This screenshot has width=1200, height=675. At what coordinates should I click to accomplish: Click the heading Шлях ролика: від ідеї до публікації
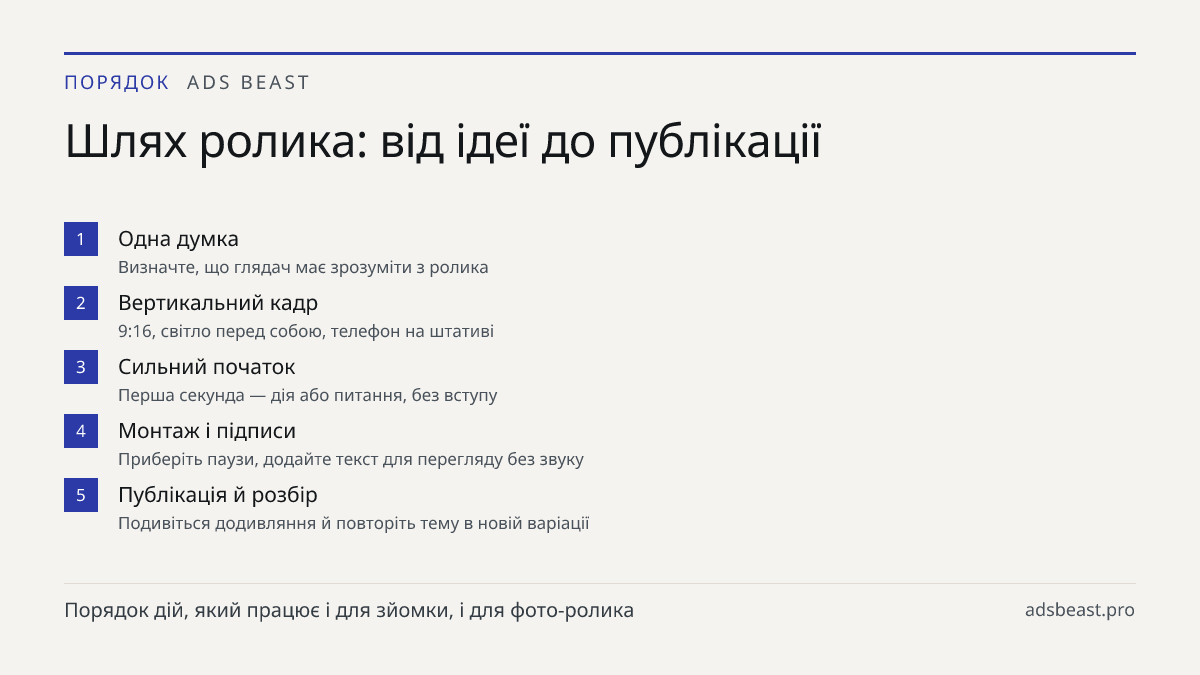(443, 143)
